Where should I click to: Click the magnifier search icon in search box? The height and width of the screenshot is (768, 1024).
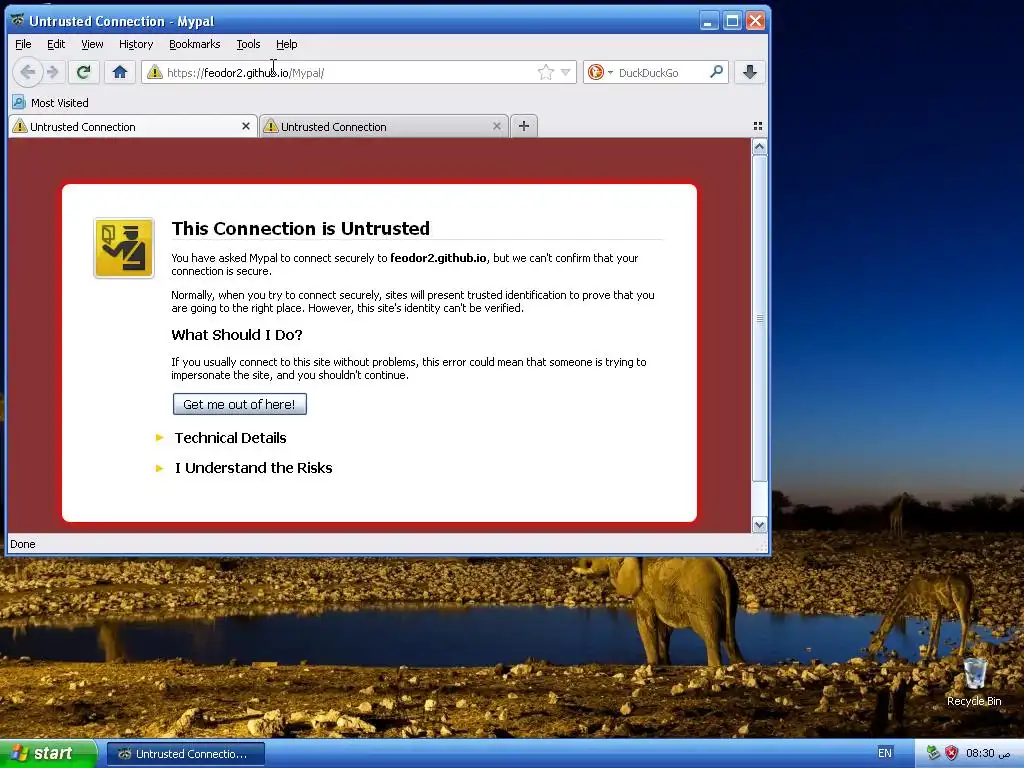[716, 72]
